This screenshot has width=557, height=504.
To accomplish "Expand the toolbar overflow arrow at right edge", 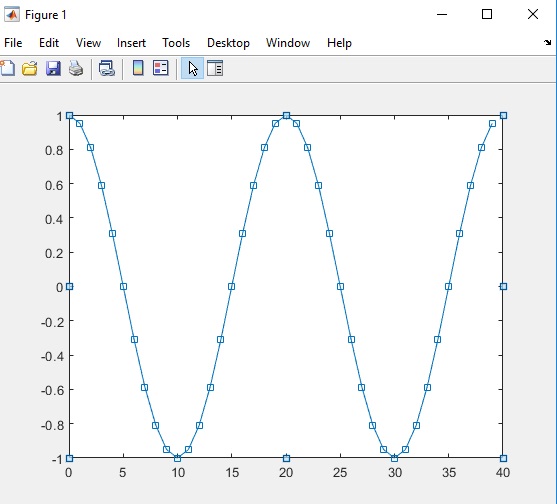I will coord(547,43).
